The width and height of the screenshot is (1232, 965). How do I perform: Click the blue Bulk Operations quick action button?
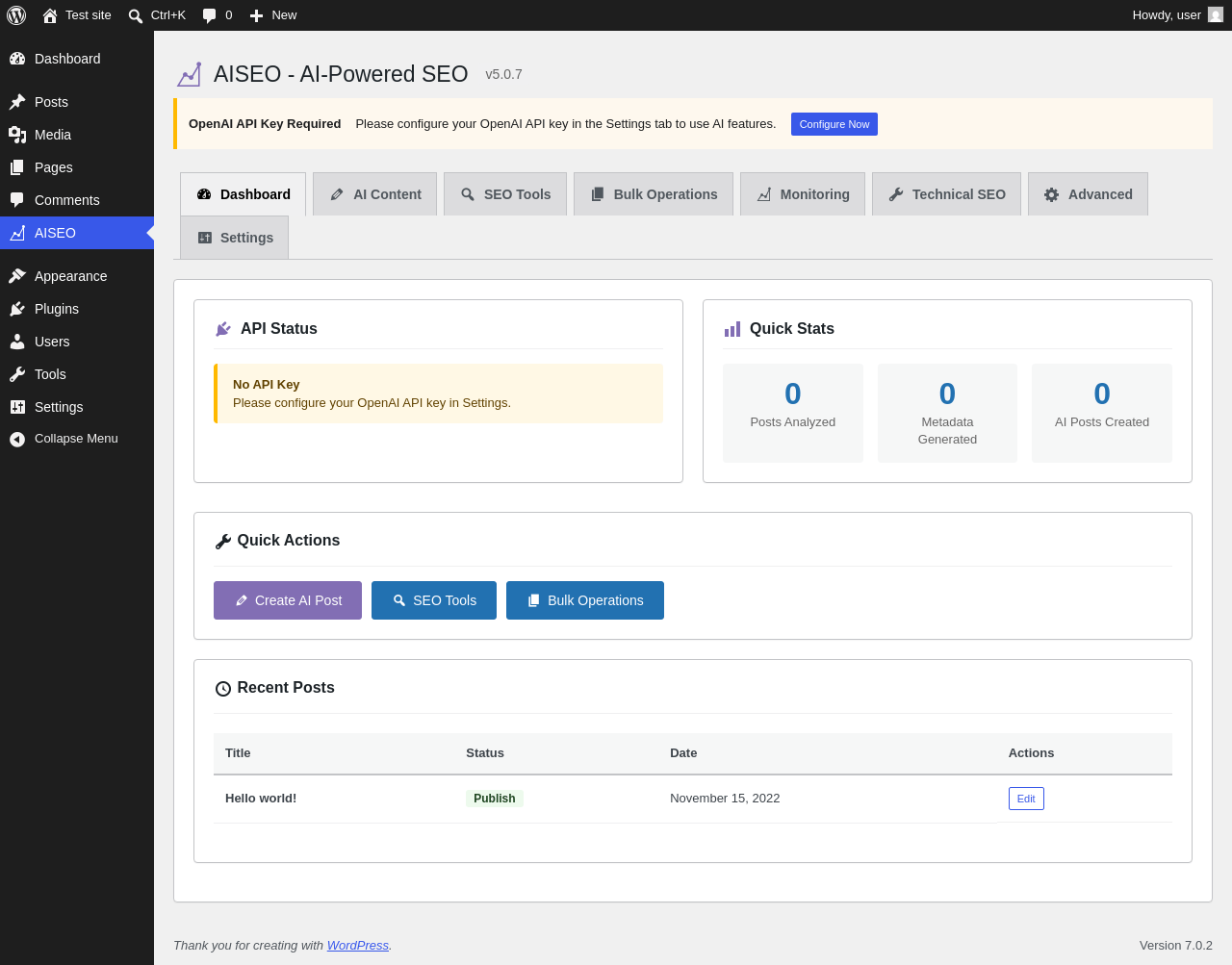(x=585, y=600)
